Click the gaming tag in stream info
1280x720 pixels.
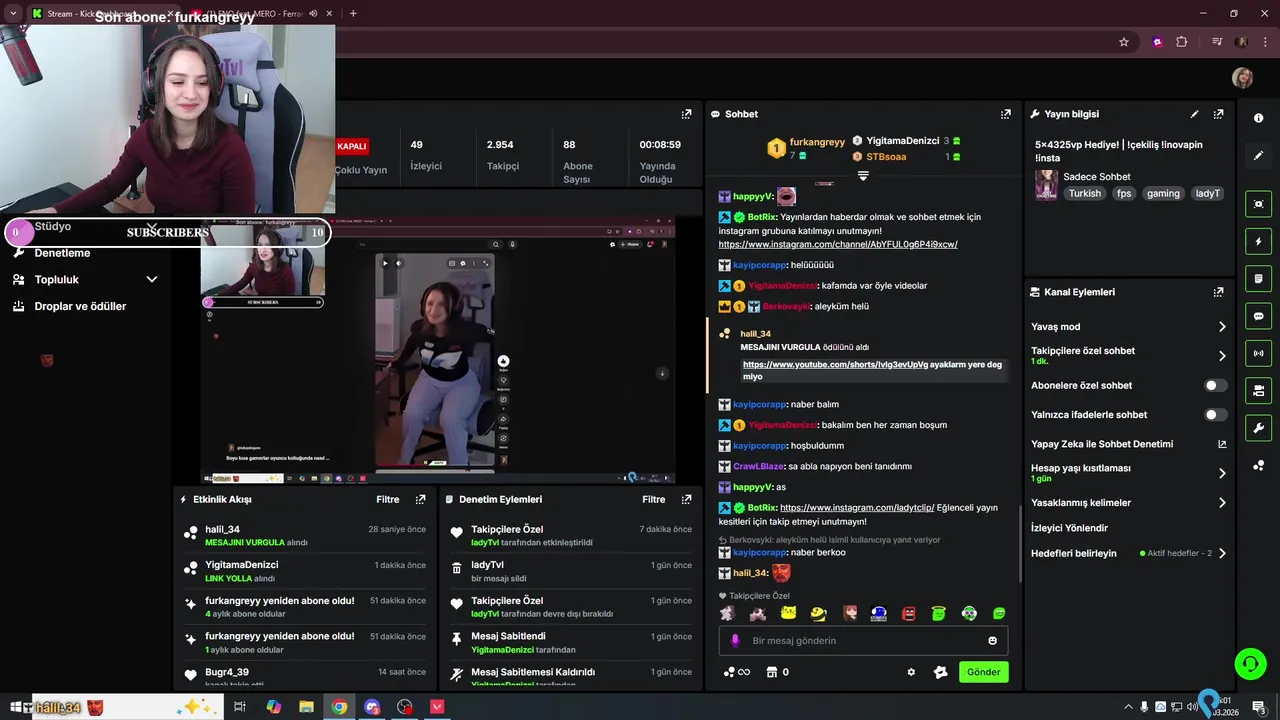pos(1163,193)
